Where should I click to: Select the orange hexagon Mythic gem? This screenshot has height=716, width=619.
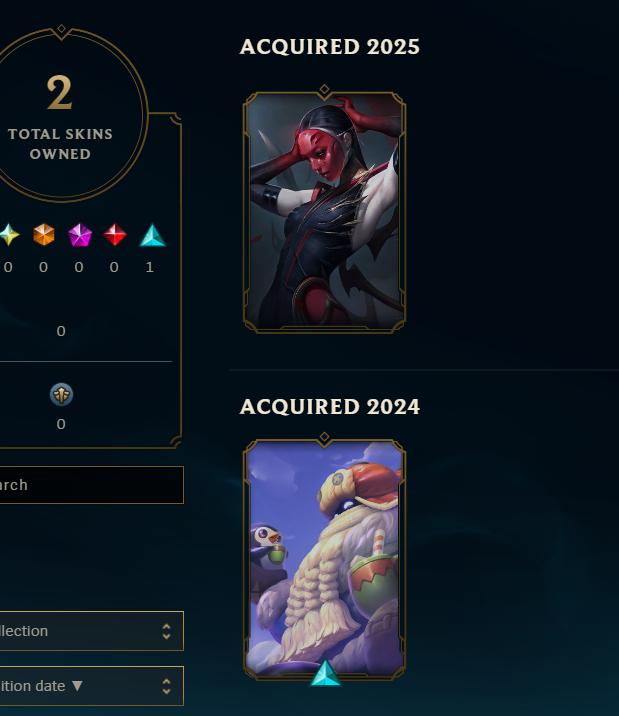coord(44,235)
